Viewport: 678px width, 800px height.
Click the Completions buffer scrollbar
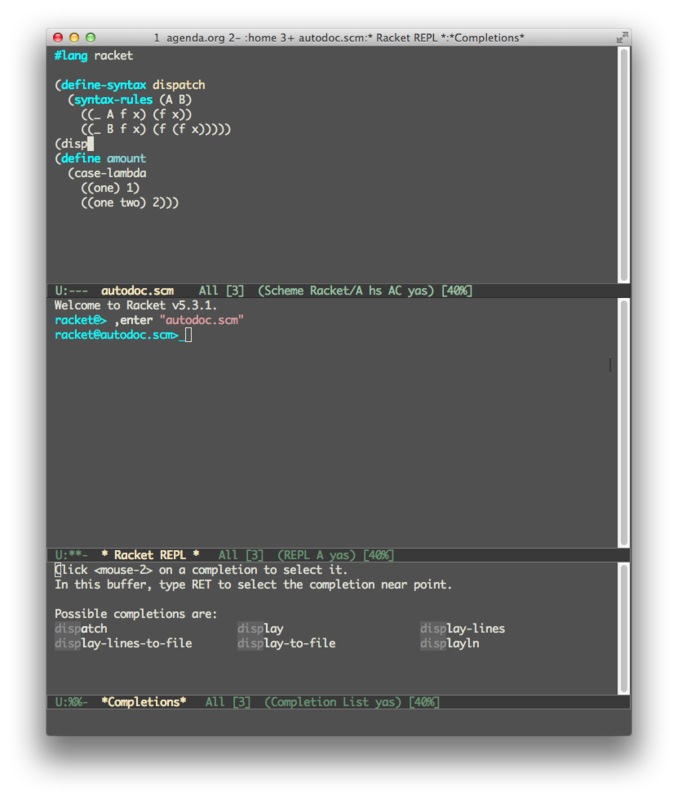pyautogui.click(x=623, y=629)
